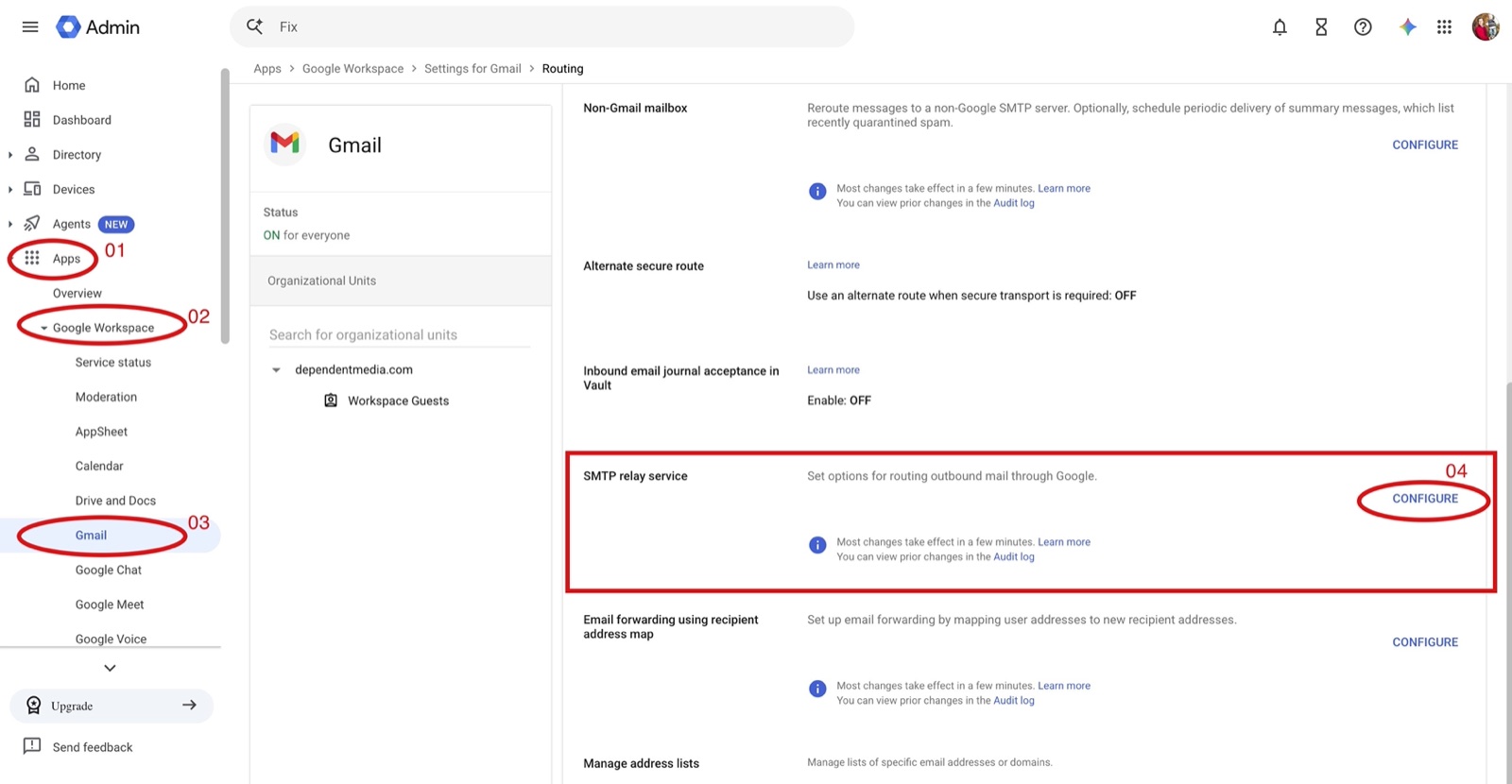Open Google Voice in sidebar

click(111, 639)
